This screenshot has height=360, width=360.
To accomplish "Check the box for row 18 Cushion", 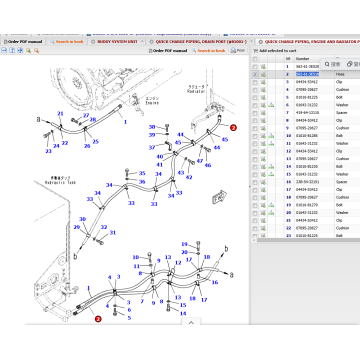I will (255, 197).
